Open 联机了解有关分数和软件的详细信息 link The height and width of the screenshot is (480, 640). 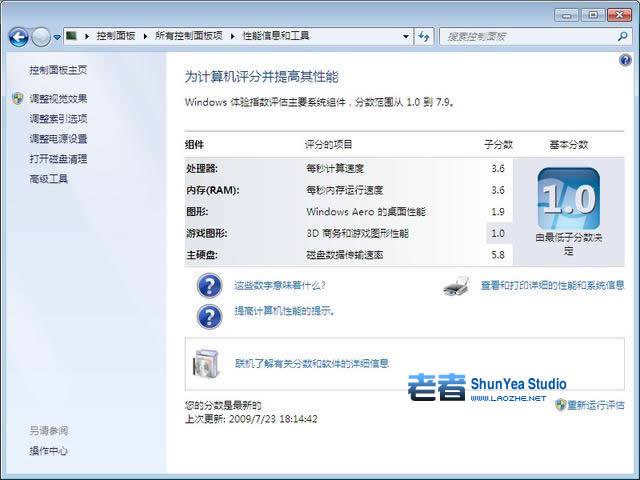312,363
